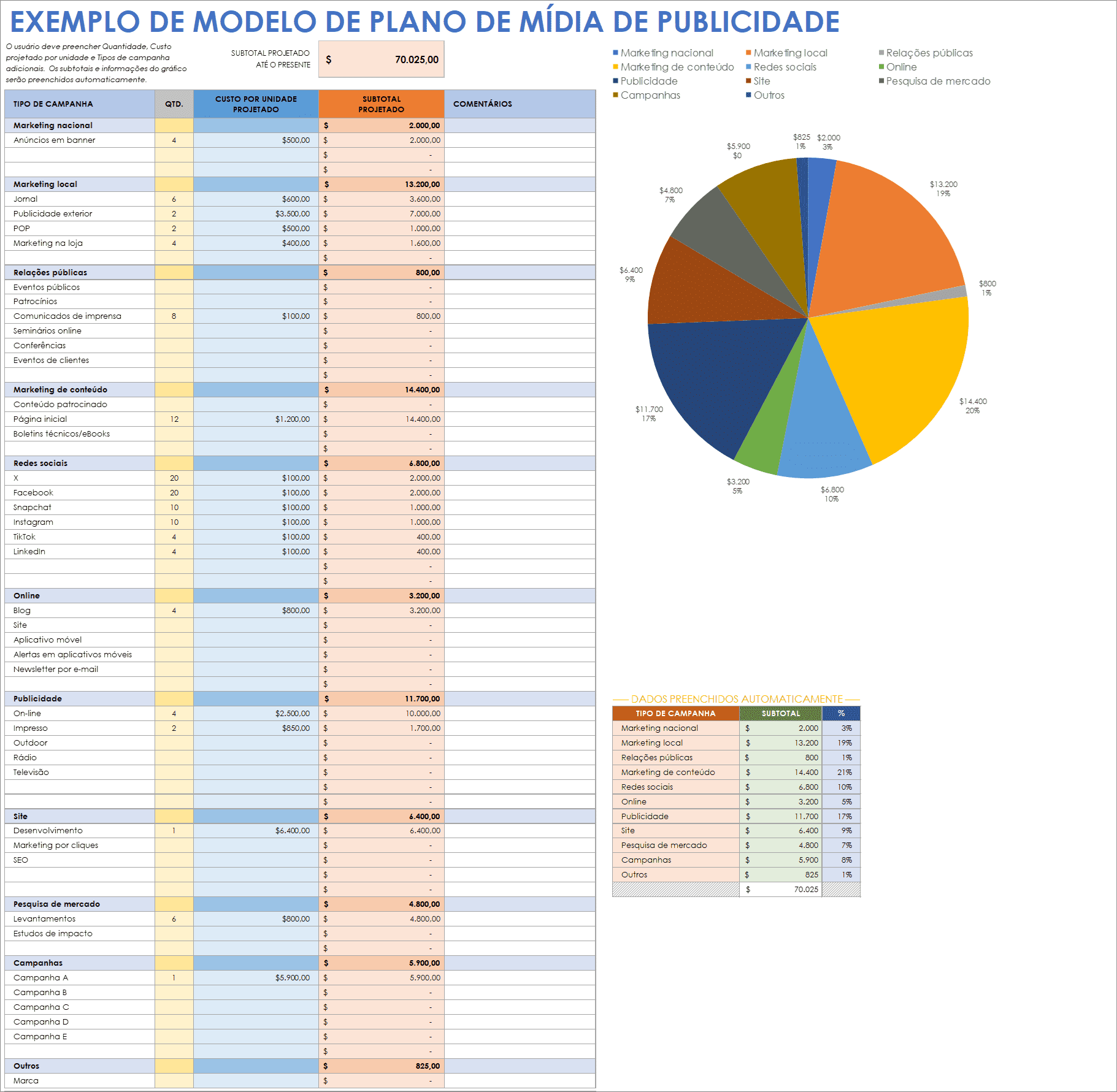Select the TIPO DE CAMPANHA column header
Image resolution: width=1117 pixels, height=1092 pixels.
[80, 104]
